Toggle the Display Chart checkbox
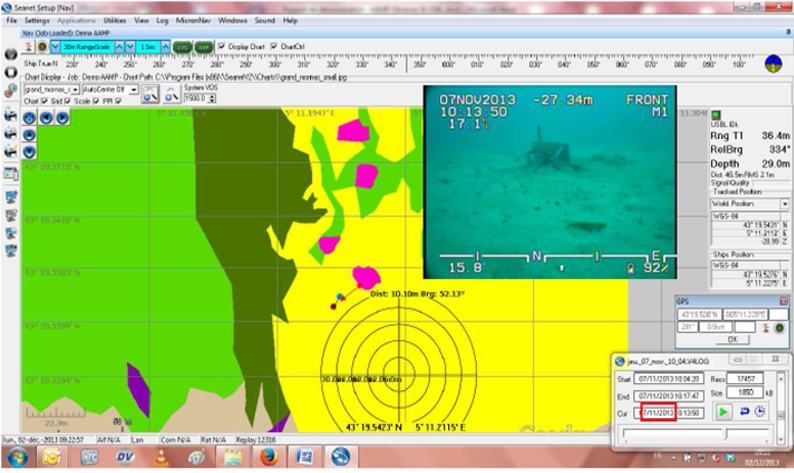 pos(221,46)
